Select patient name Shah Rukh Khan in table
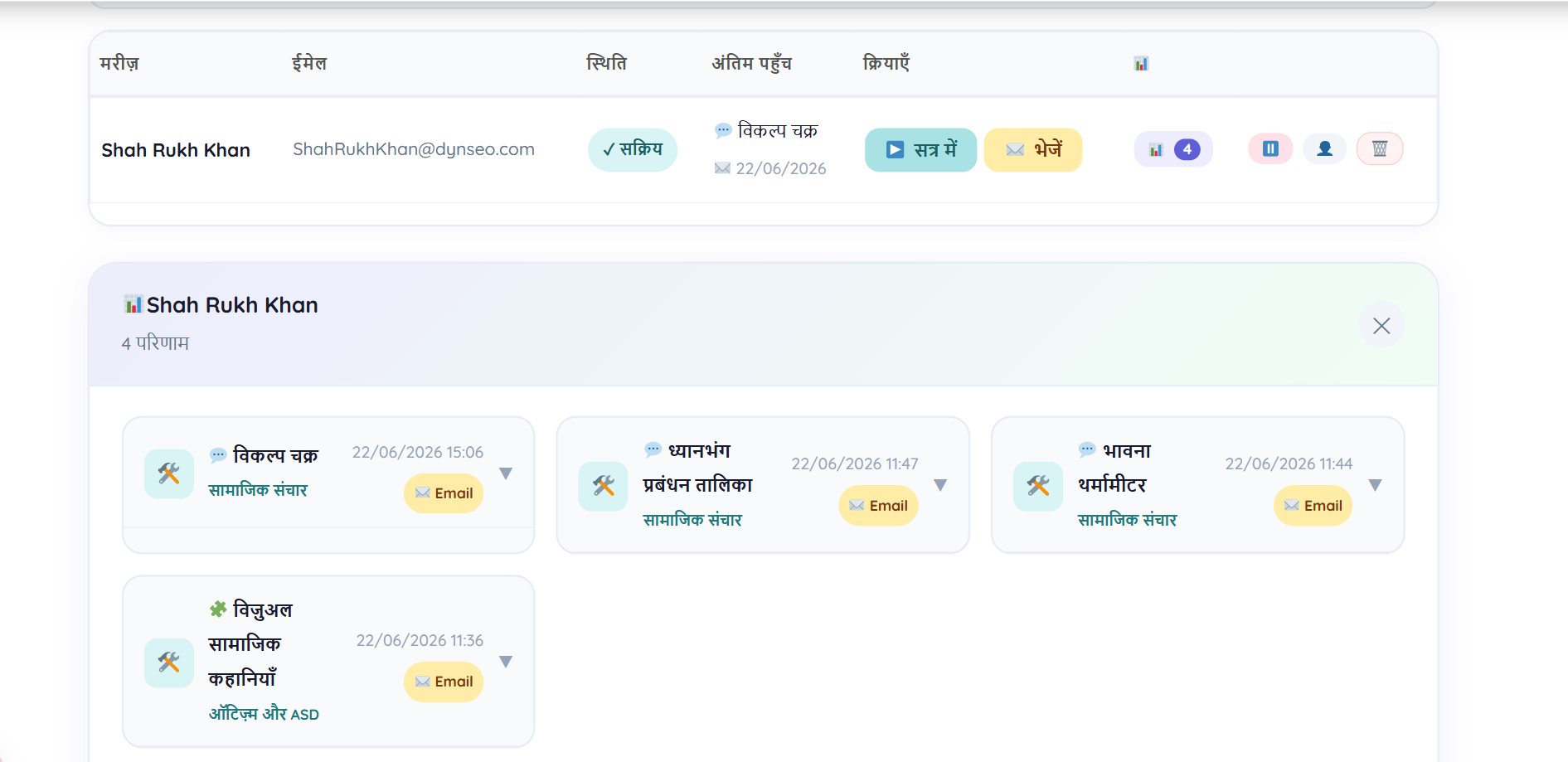This screenshot has height=762, width=1568. (176, 150)
